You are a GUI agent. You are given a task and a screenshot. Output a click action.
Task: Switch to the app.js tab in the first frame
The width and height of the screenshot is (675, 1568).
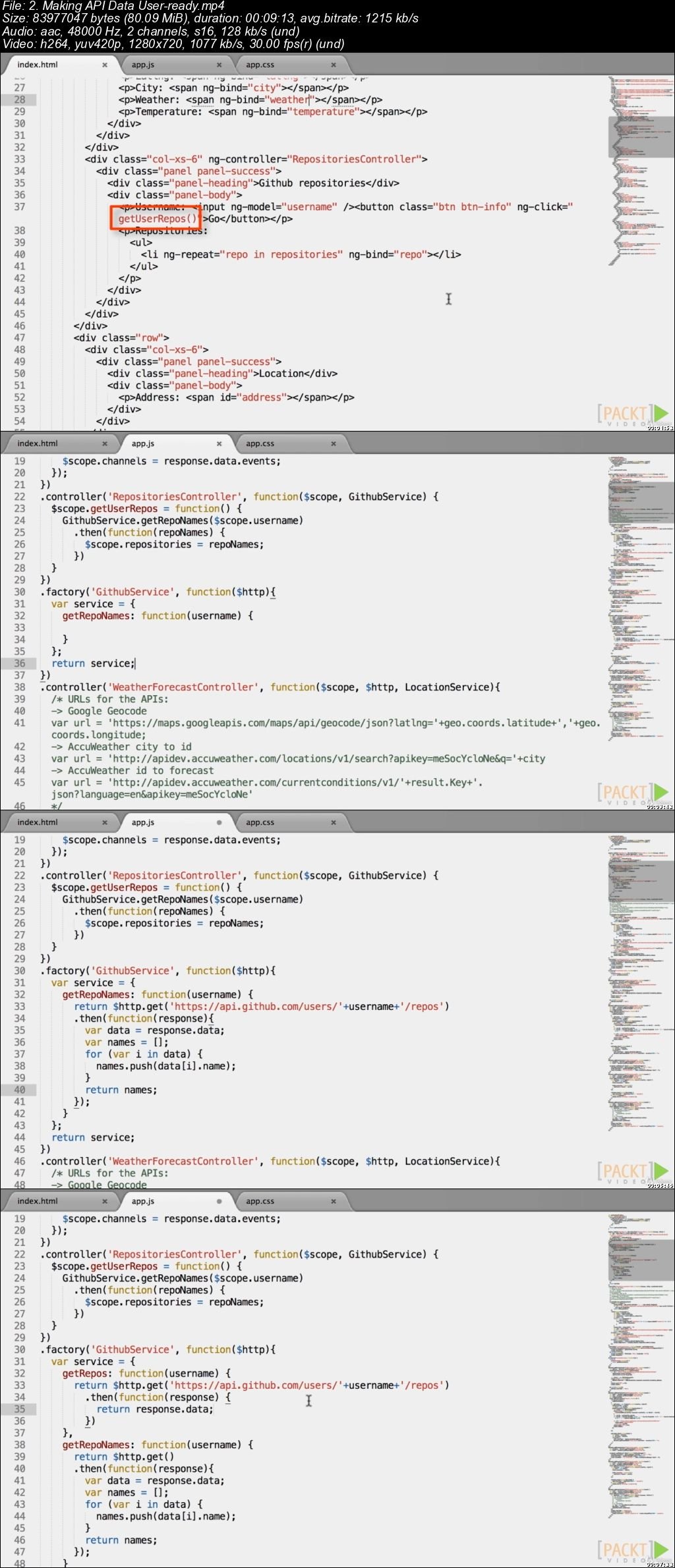143,65
